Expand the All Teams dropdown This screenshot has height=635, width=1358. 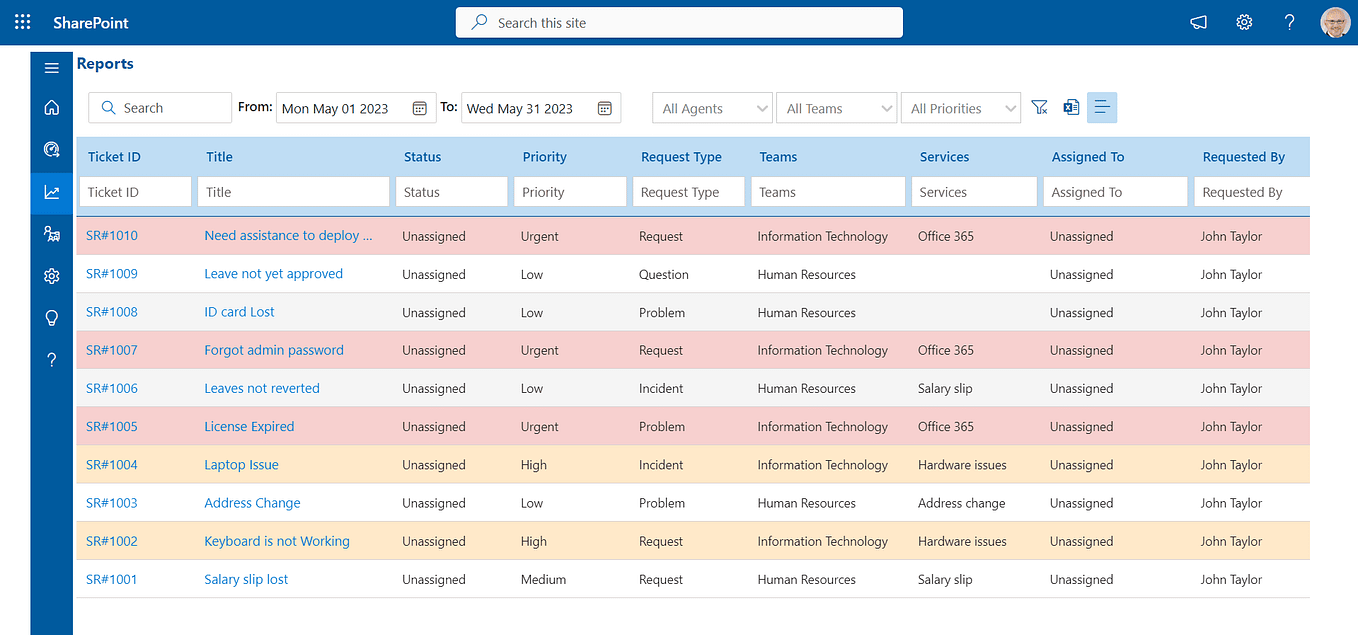(836, 107)
